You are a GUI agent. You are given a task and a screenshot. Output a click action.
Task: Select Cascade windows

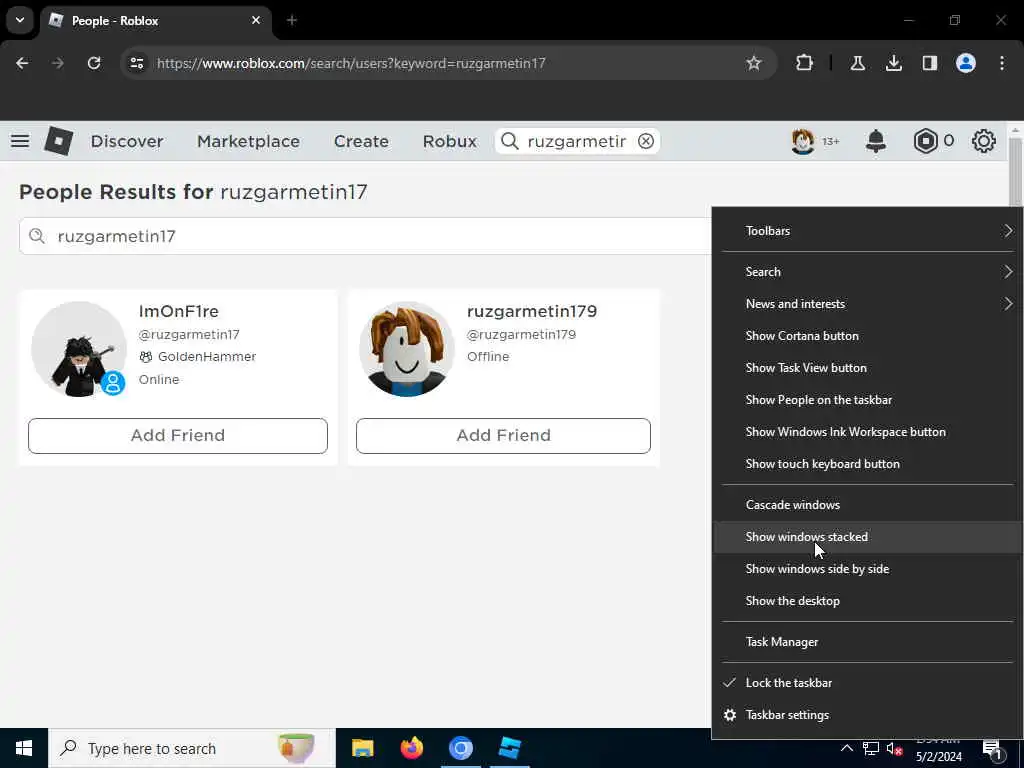tap(868, 505)
